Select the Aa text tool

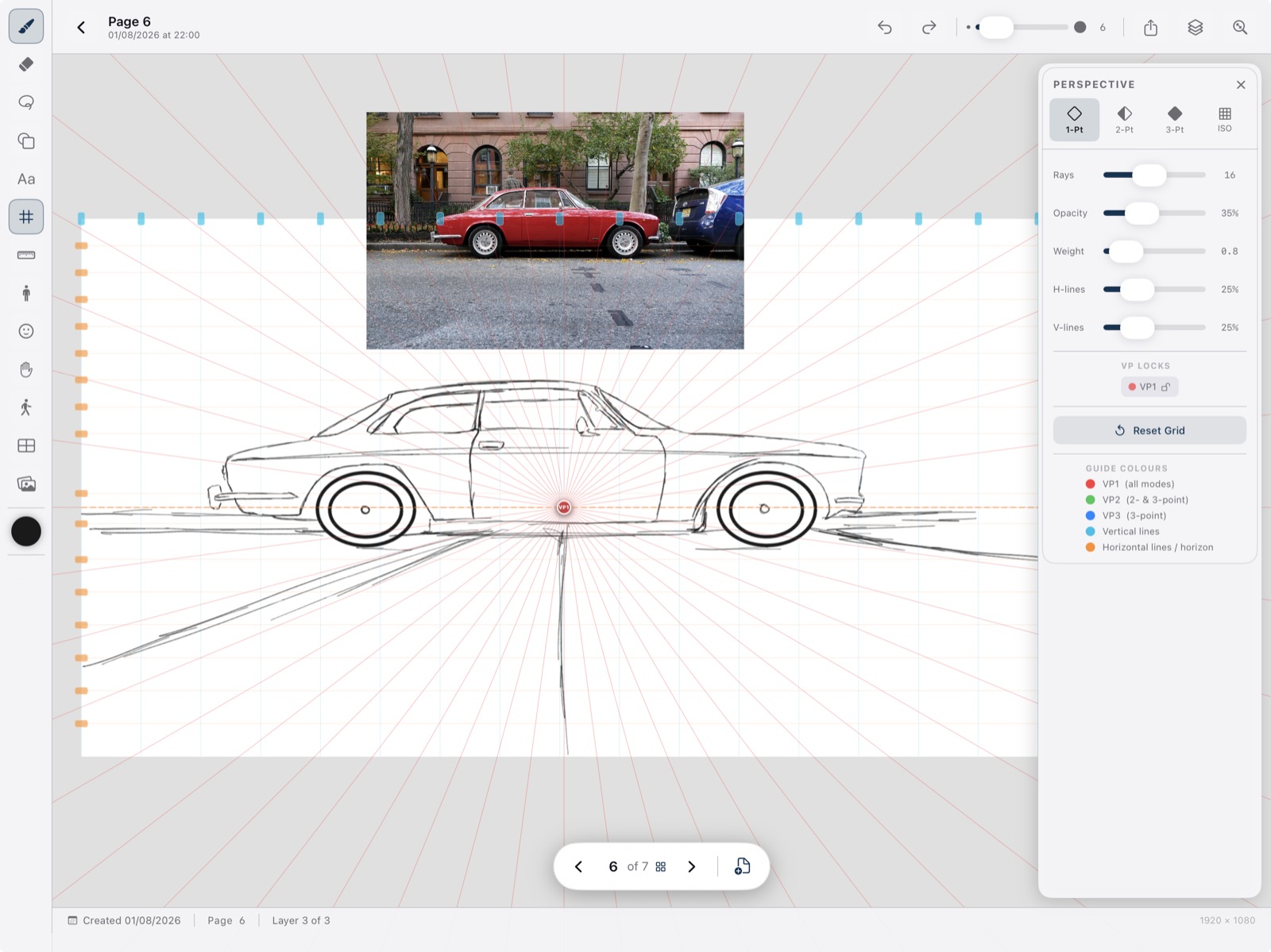pyautogui.click(x=26, y=179)
